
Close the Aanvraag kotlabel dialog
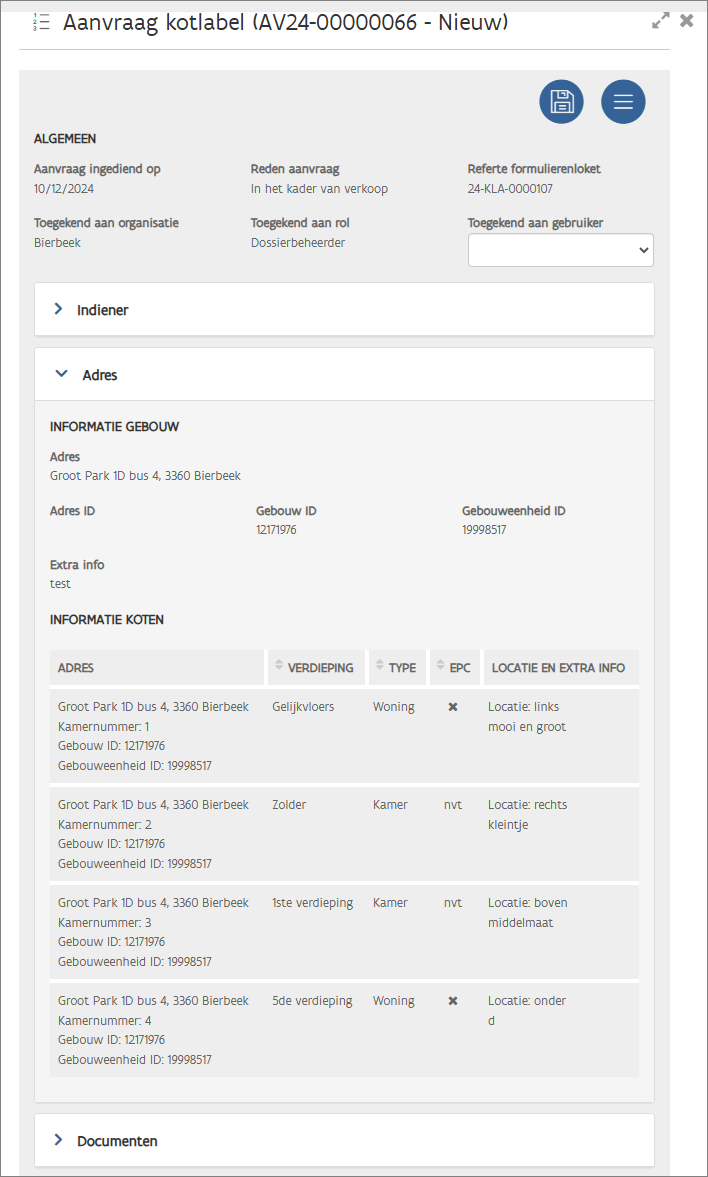[x=687, y=21]
